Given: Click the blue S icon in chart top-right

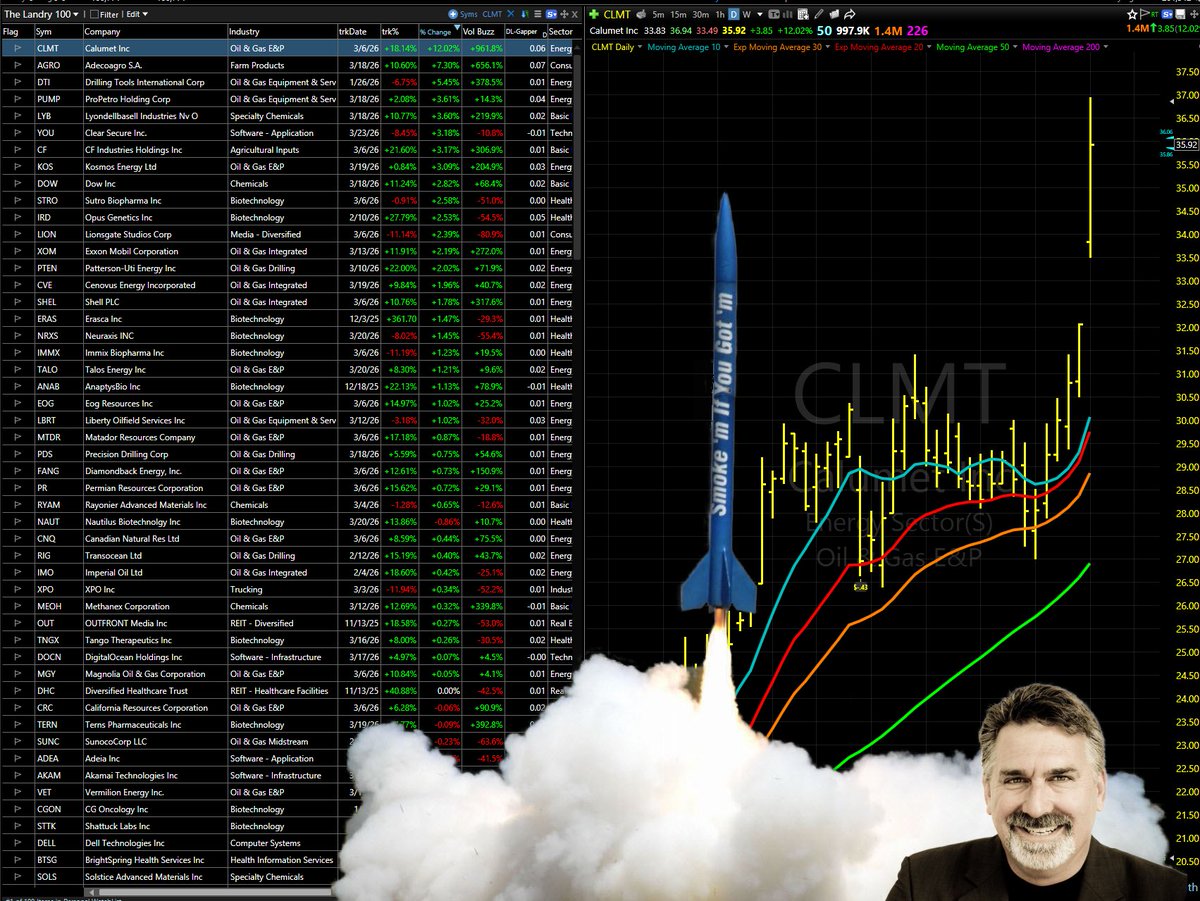Looking at the screenshot, I should point(1167,14).
